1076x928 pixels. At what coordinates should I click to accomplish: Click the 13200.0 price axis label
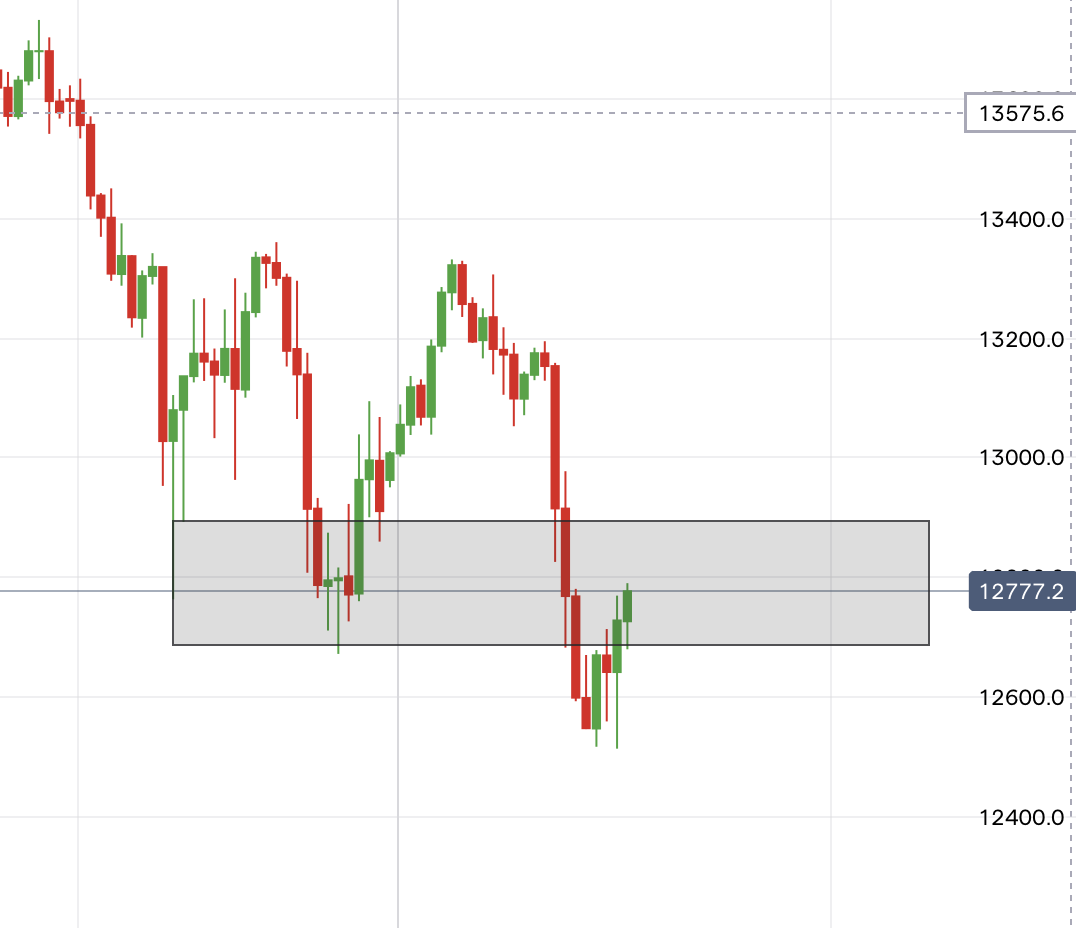tap(1020, 339)
